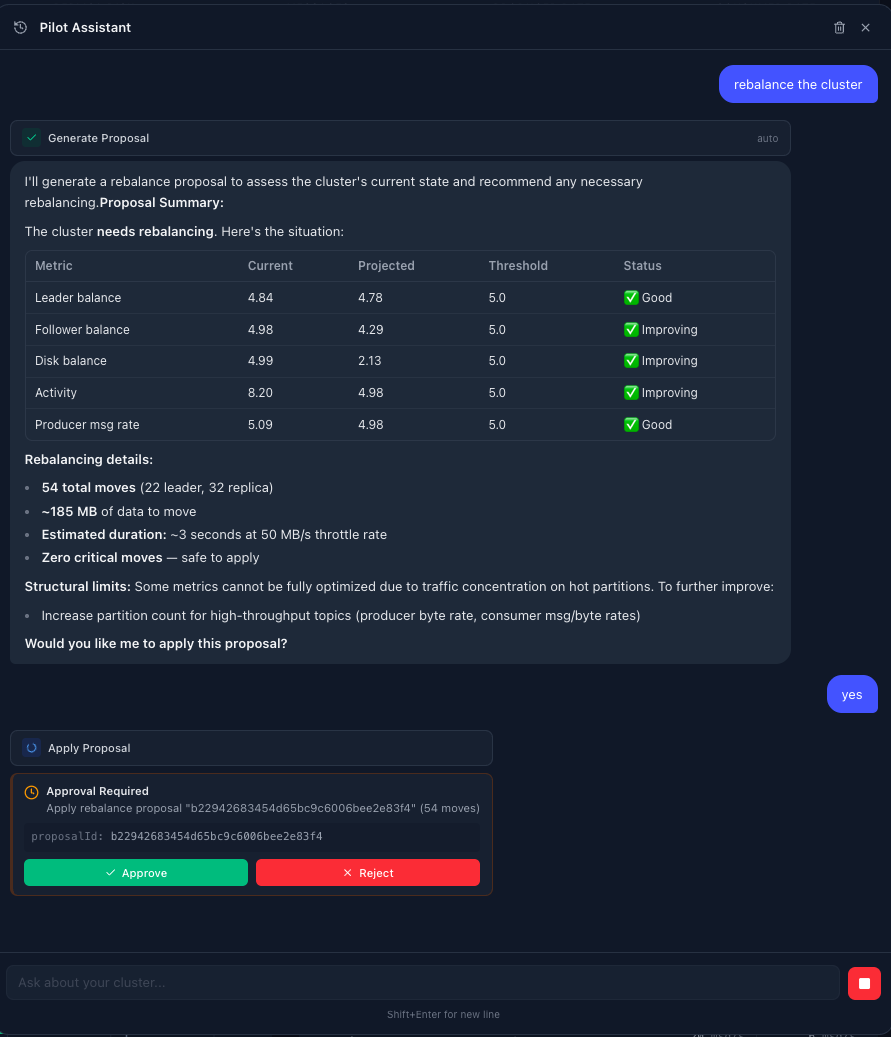This screenshot has width=891, height=1037.
Task: Click the 'Estimated duration' bullet
Action: pyautogui.click(x=214, y=534)
